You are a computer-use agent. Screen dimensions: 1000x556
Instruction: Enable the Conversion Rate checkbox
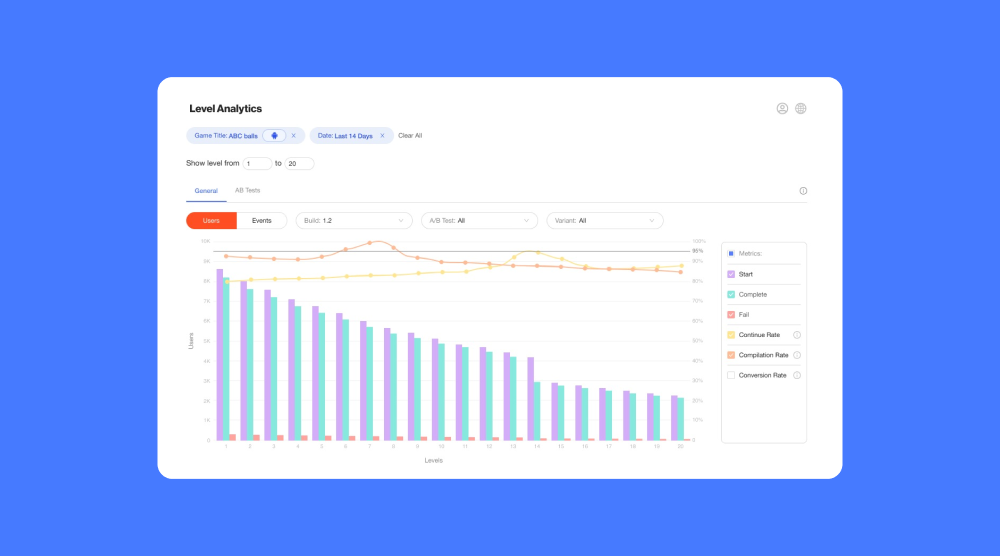731,375
